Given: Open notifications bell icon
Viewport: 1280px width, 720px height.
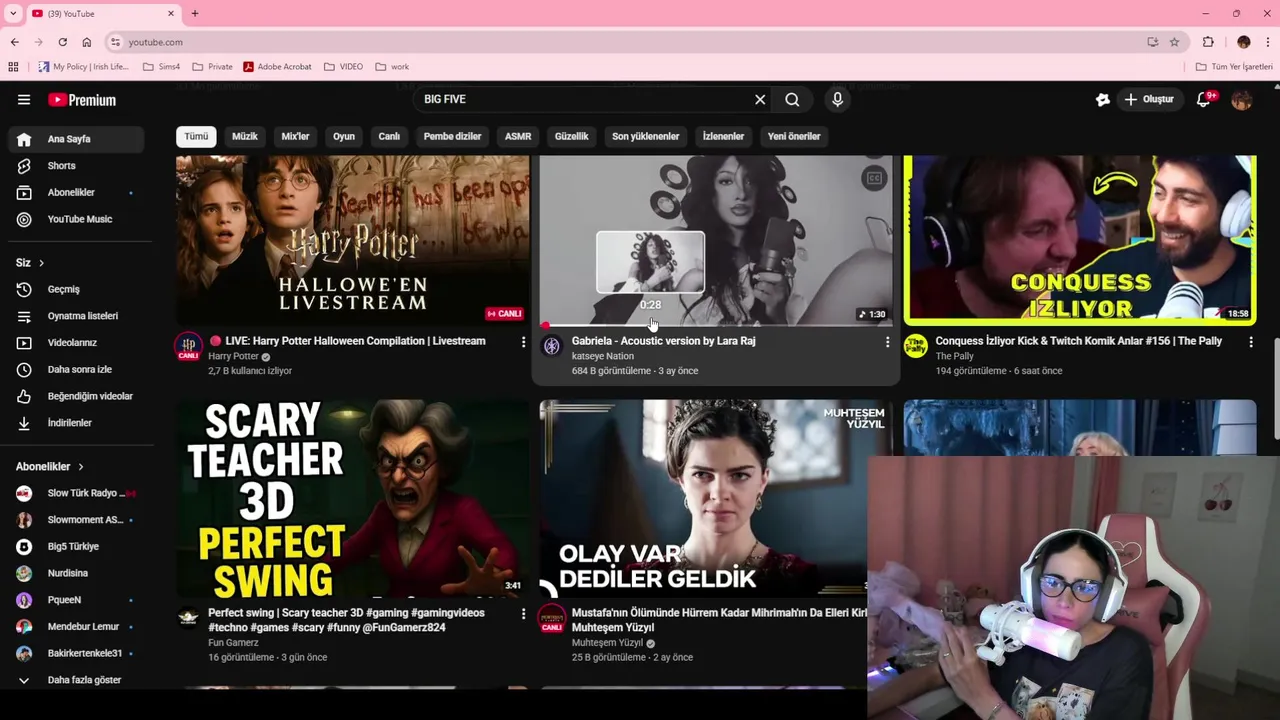Looking at the screenshot, I should [1204, 99].
